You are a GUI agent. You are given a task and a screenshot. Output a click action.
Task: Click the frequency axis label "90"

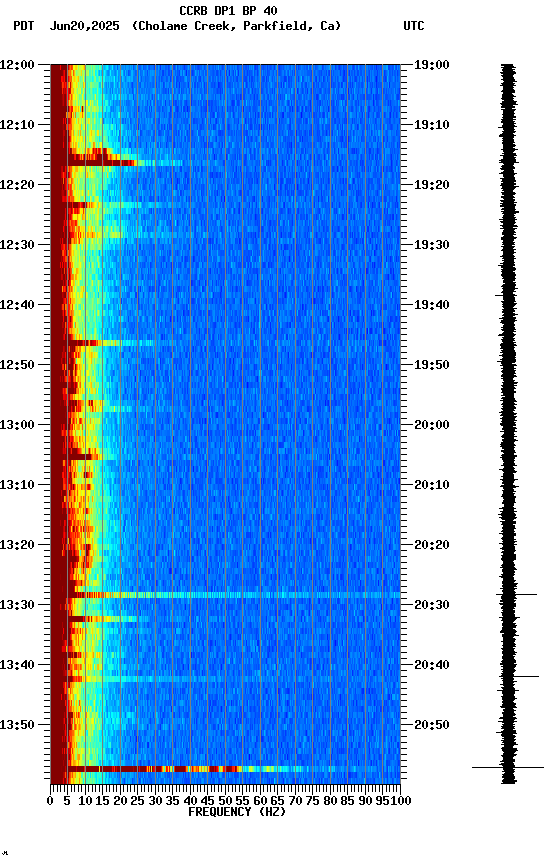pyautogui.click(x=365, y=801)
